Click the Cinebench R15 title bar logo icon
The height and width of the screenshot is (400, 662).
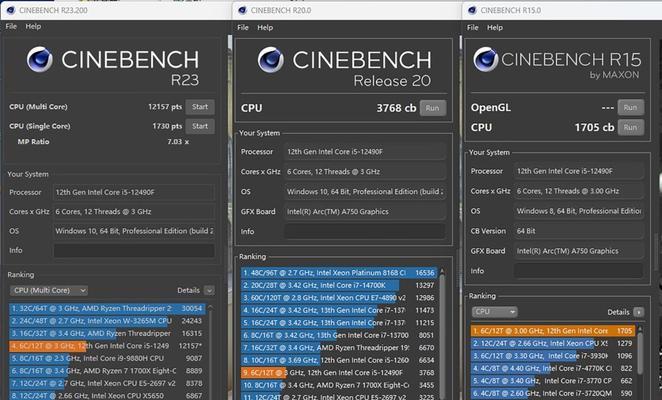click(x=472, y=10)
